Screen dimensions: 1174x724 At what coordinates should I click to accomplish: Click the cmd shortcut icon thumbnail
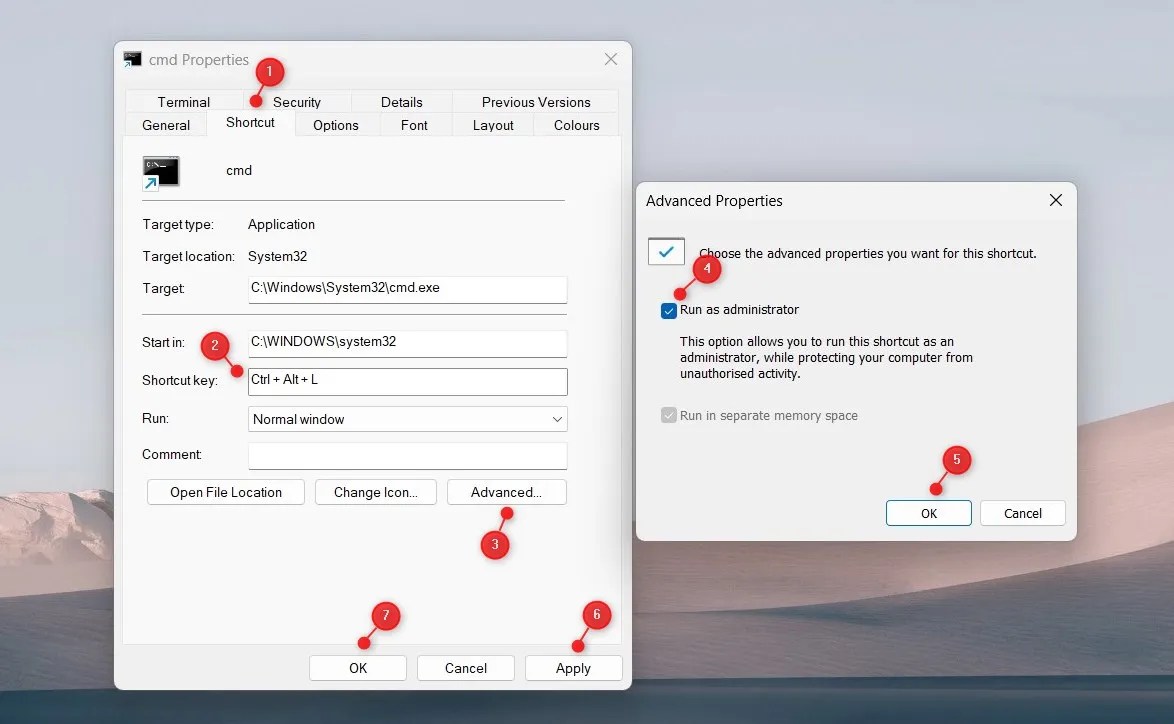[x=163, y=171]
